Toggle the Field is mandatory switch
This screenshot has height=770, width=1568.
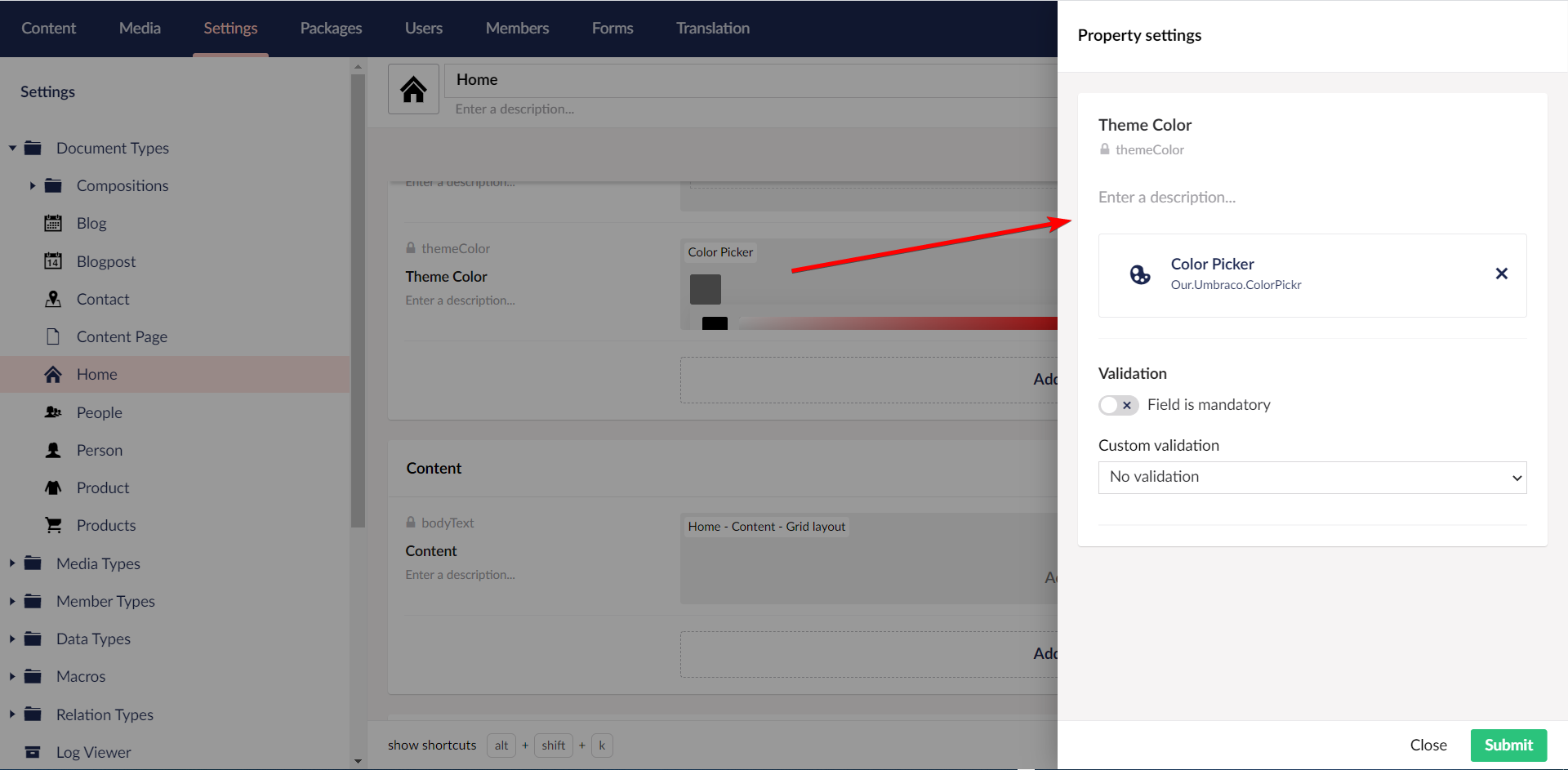(1118, 405)
